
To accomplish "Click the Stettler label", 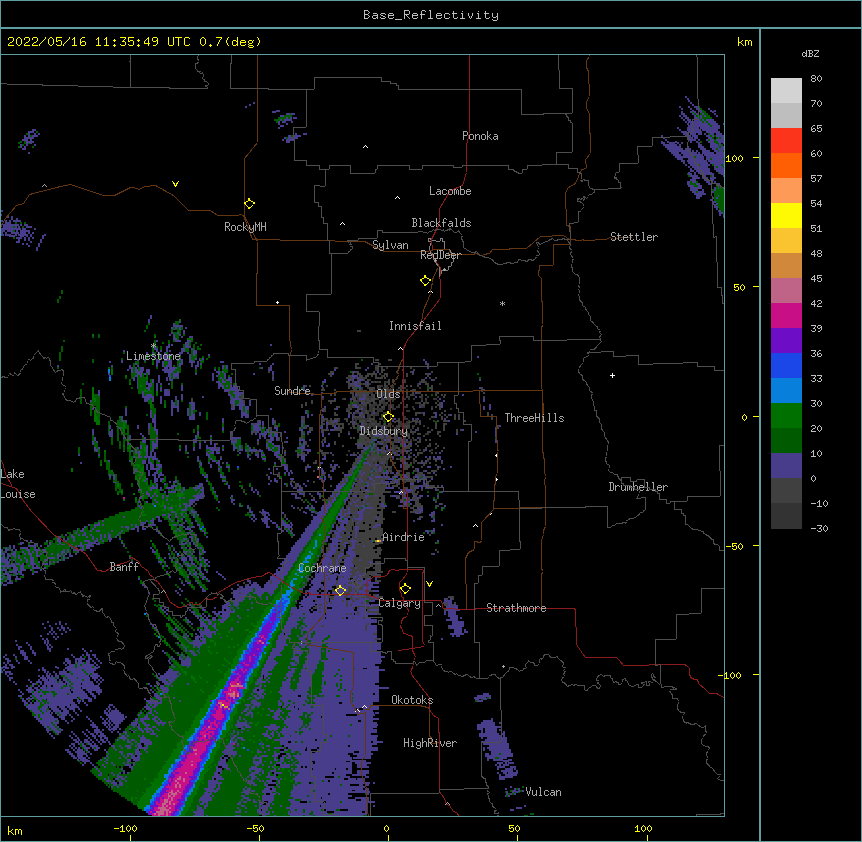I will [634, 237].
